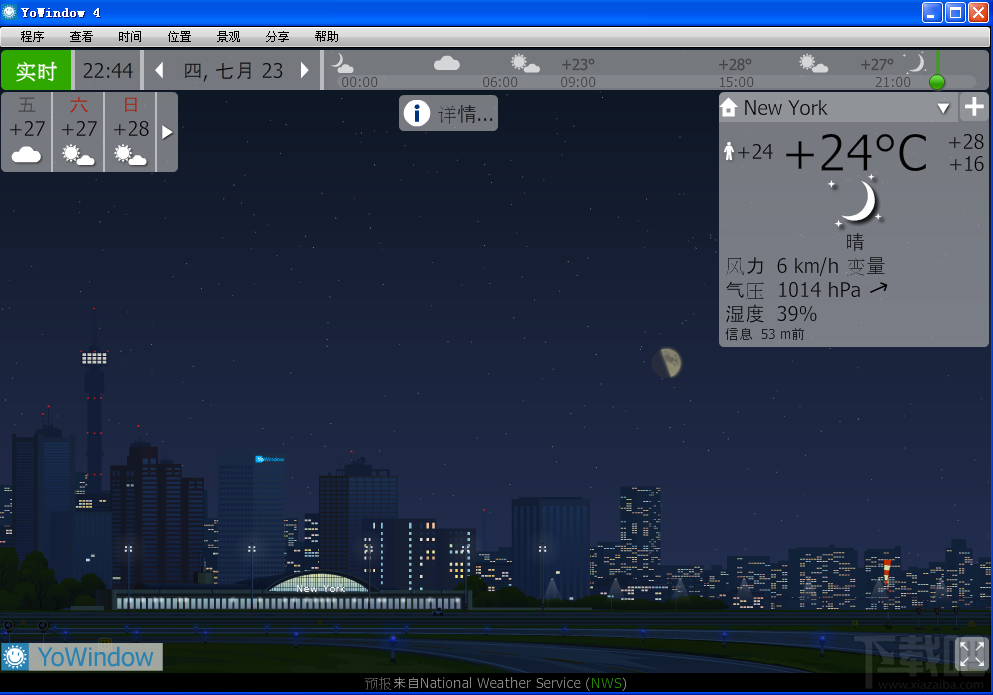Click the home icon beside New York
Image resolution: width=993 pixels, height=695 pixels.
click(729, 108)
